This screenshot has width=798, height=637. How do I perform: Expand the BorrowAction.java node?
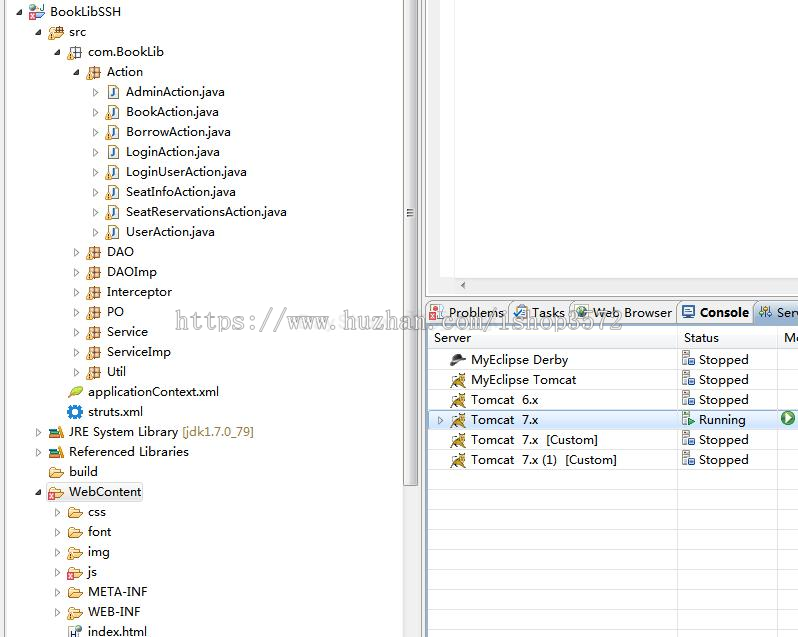95,132
